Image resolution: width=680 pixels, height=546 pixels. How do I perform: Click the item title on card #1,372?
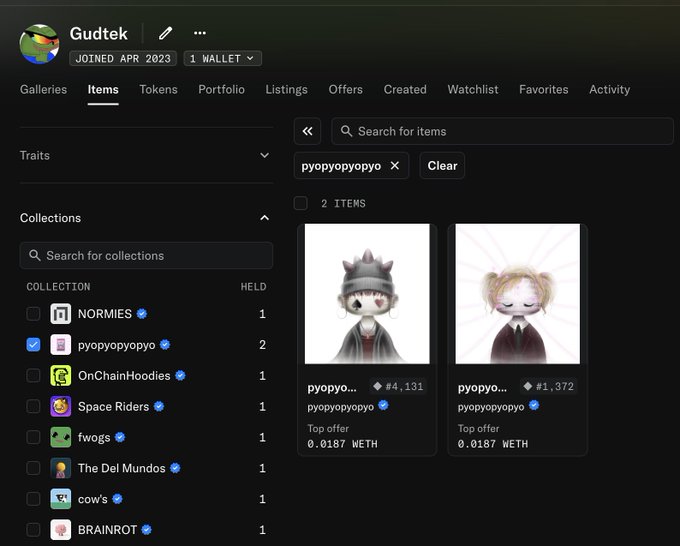pyautogui.click(x=482, y=387)
